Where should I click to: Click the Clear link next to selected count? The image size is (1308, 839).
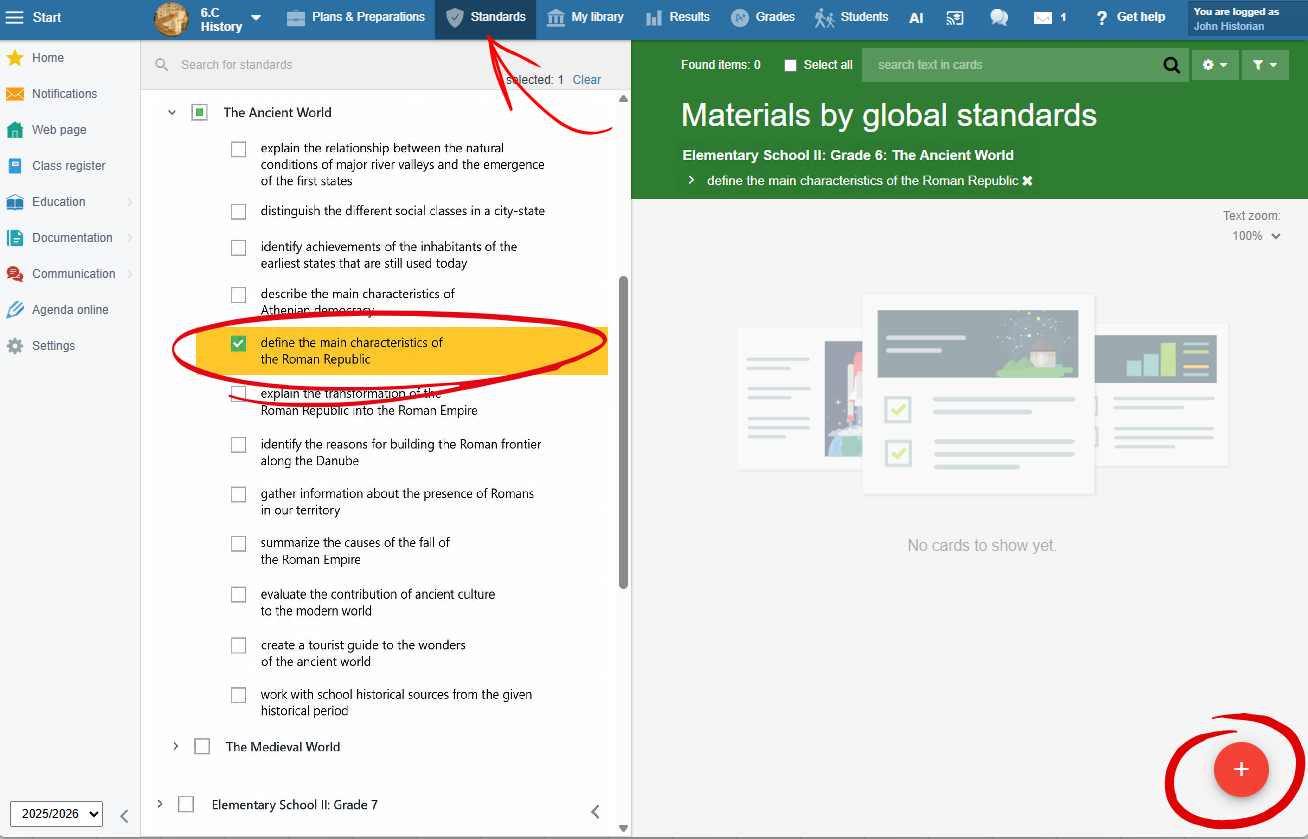(587, 80)
